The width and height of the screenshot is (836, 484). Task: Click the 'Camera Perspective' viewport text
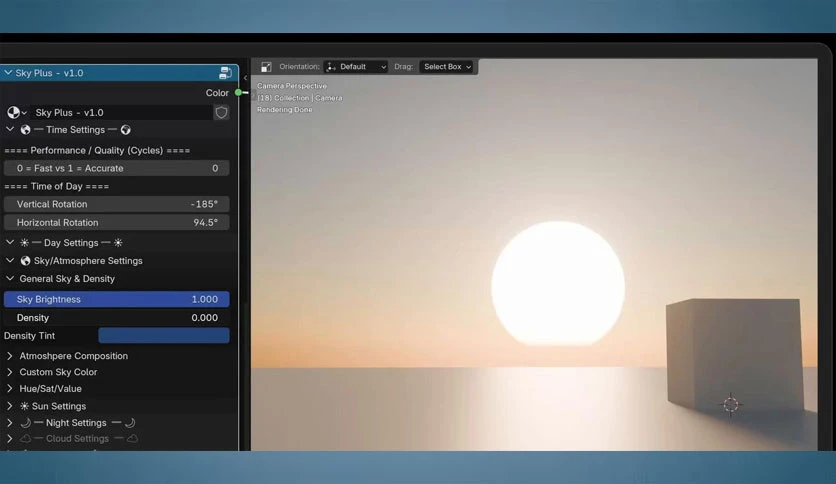pos(292,86)
